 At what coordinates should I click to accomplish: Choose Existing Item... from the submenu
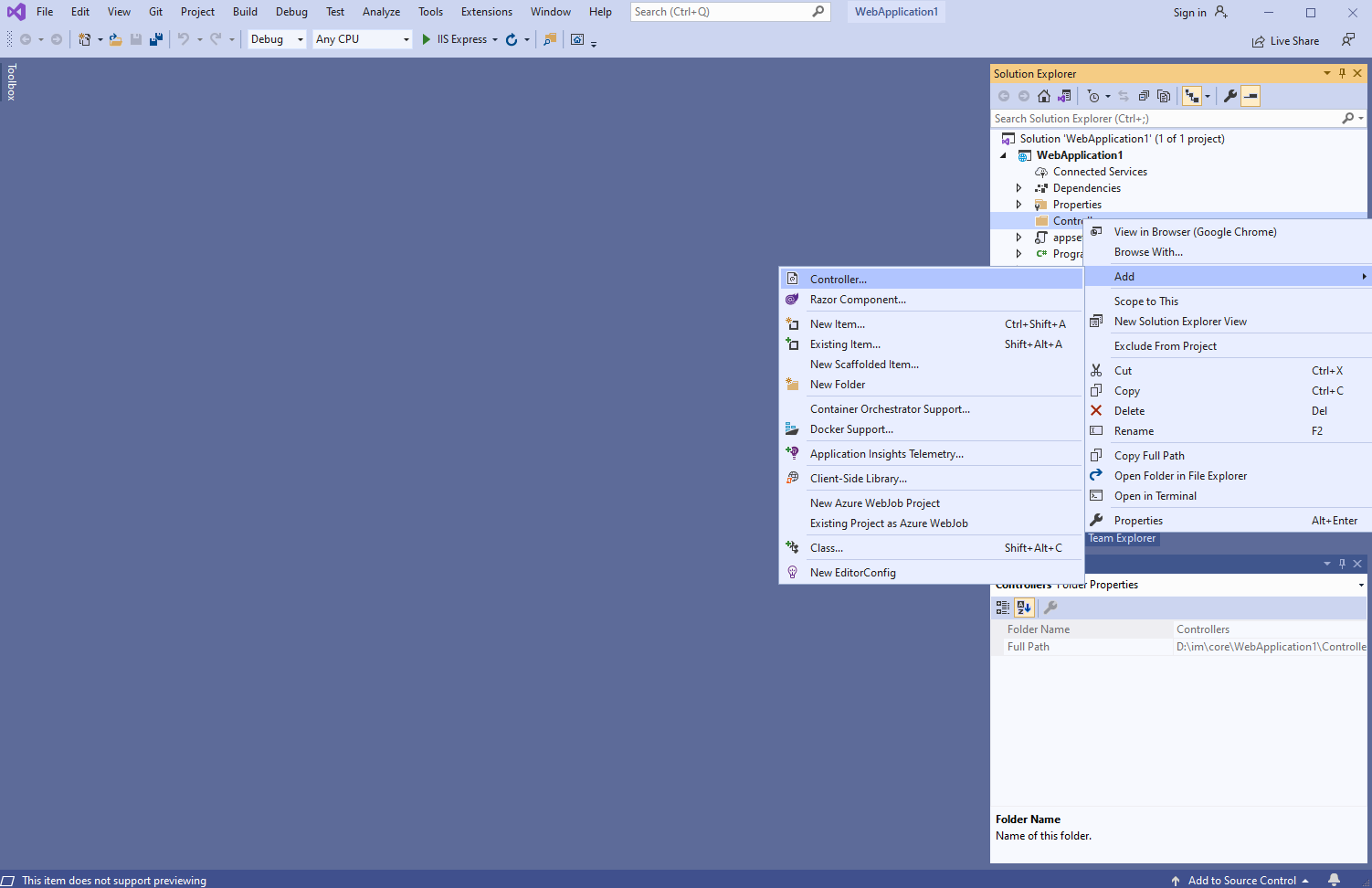pos(931,344)
